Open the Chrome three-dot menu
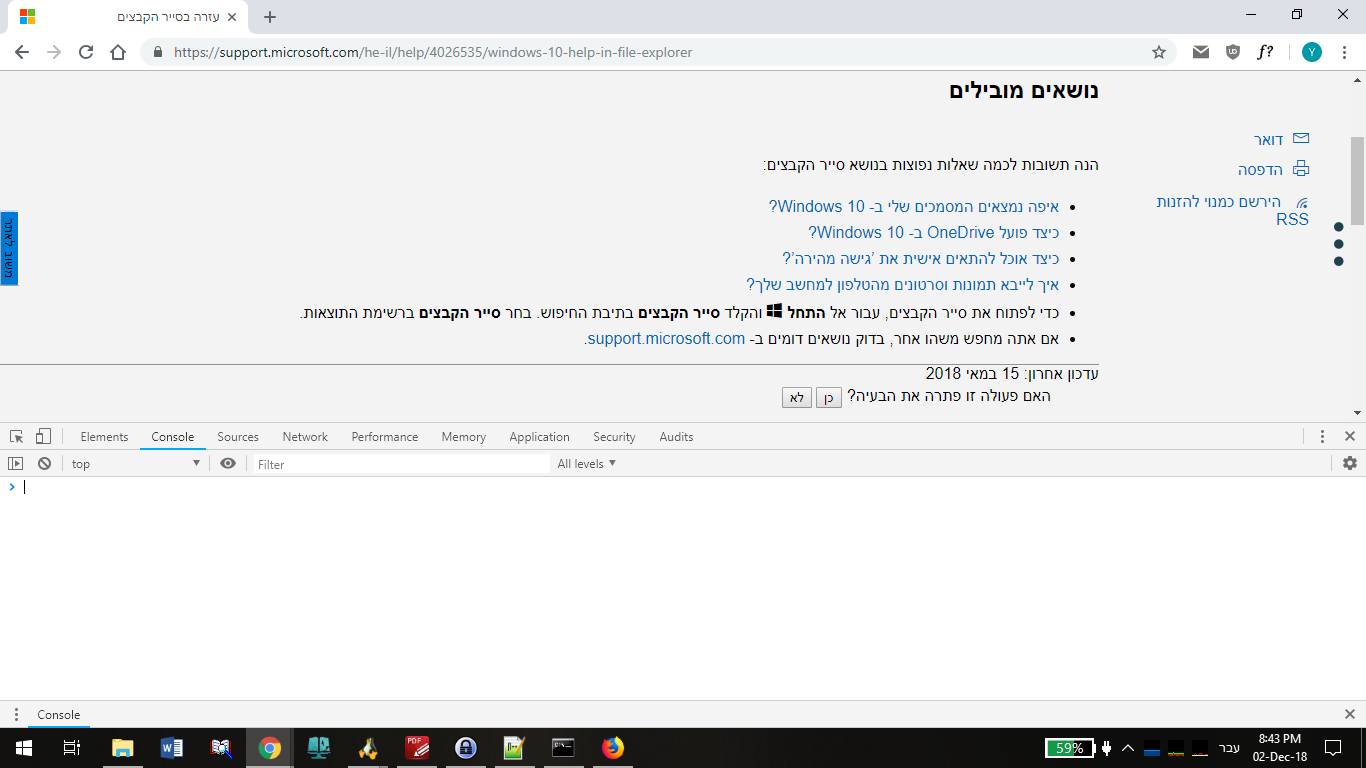The height and width of the screenshot is (768, 1366). pos(1344,52)
